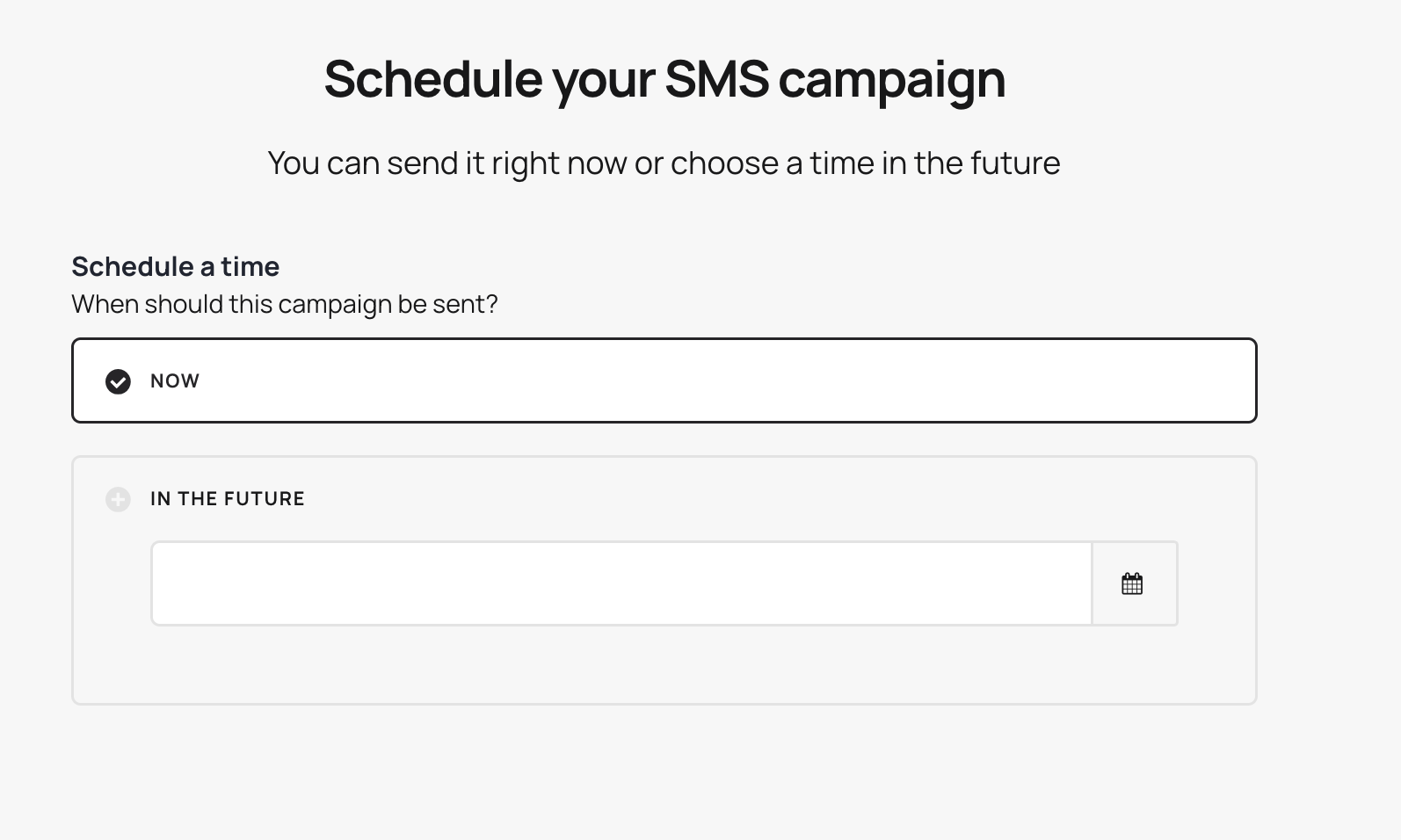Click the word "SMS" in the title
The width and height of the screenshot is (1401, 840).
pyautogui.click(x=716, y=79)
